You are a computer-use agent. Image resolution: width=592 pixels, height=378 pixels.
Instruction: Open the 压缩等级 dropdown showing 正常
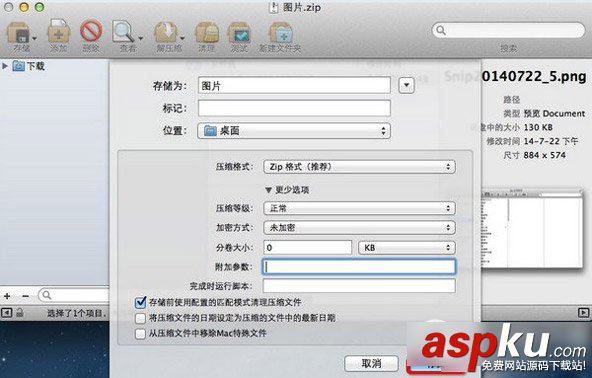(x=359, y=208)
